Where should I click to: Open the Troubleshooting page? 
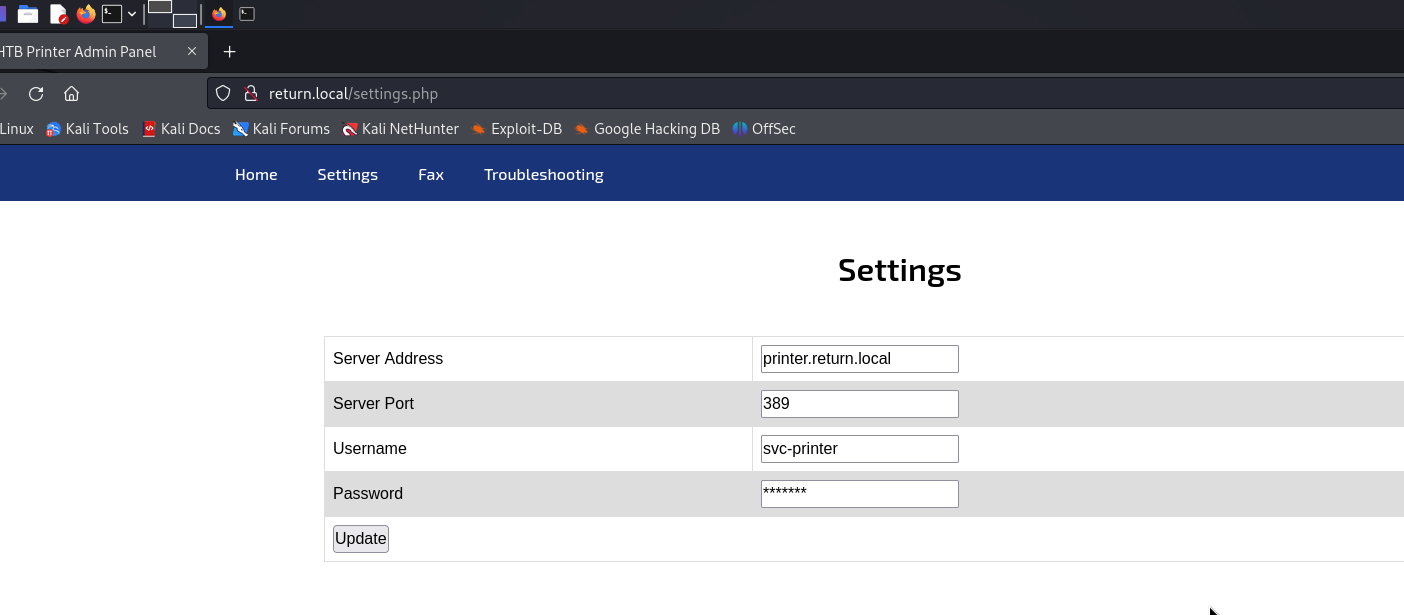coord(543,174)
